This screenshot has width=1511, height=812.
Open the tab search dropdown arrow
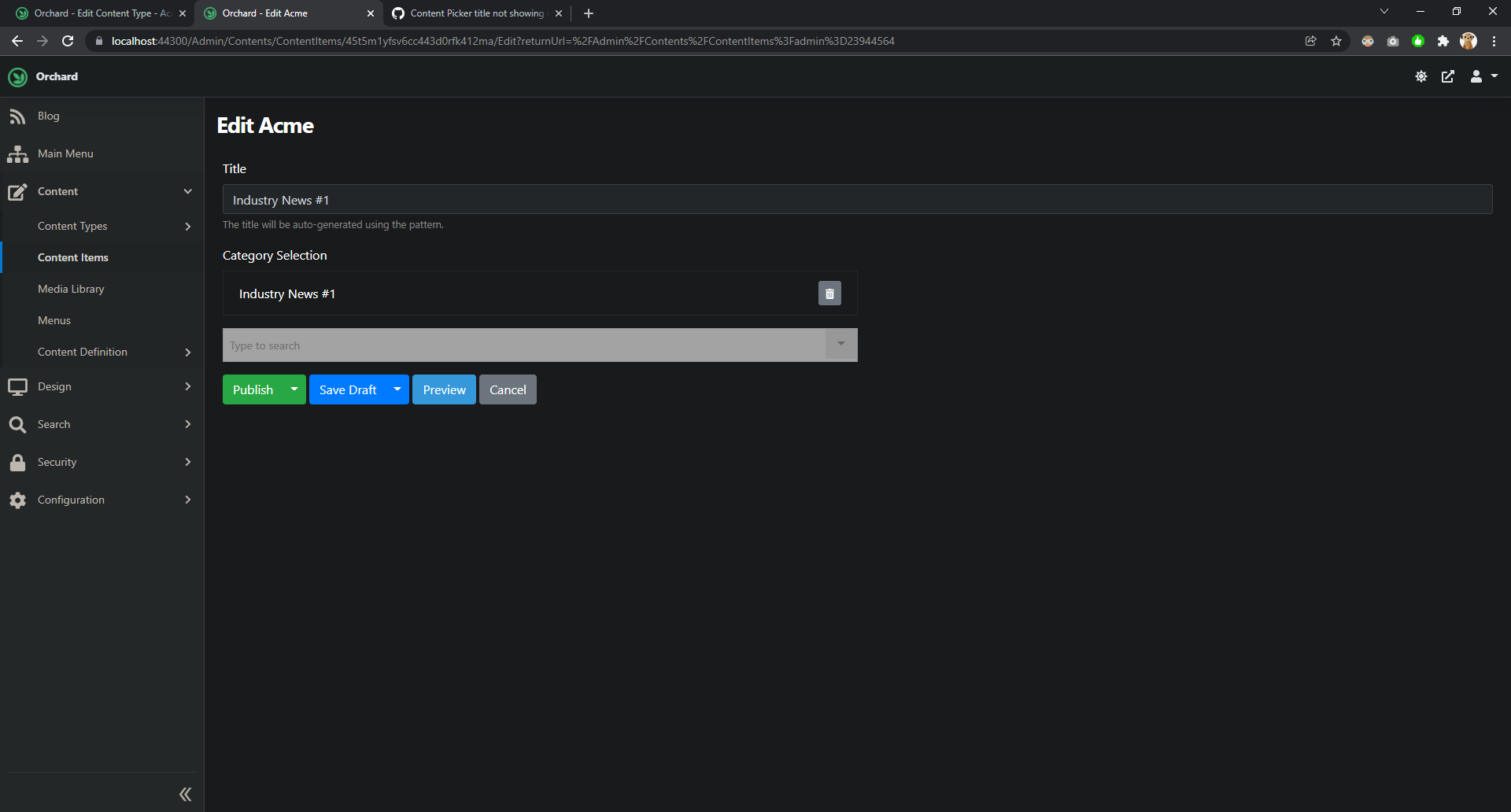[1384, 12]
